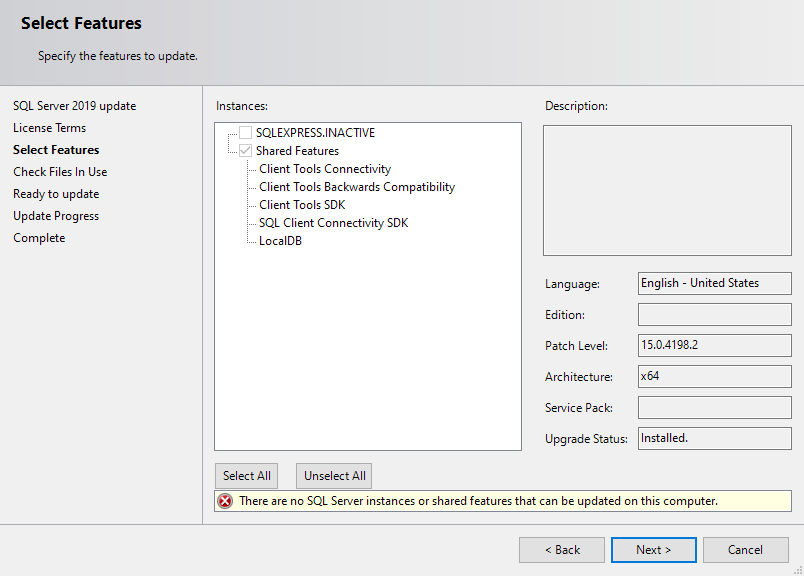Select Client Tools Backwards Compatibility
Viewport: 804px width, 576px height.
[x=355, y=186]
